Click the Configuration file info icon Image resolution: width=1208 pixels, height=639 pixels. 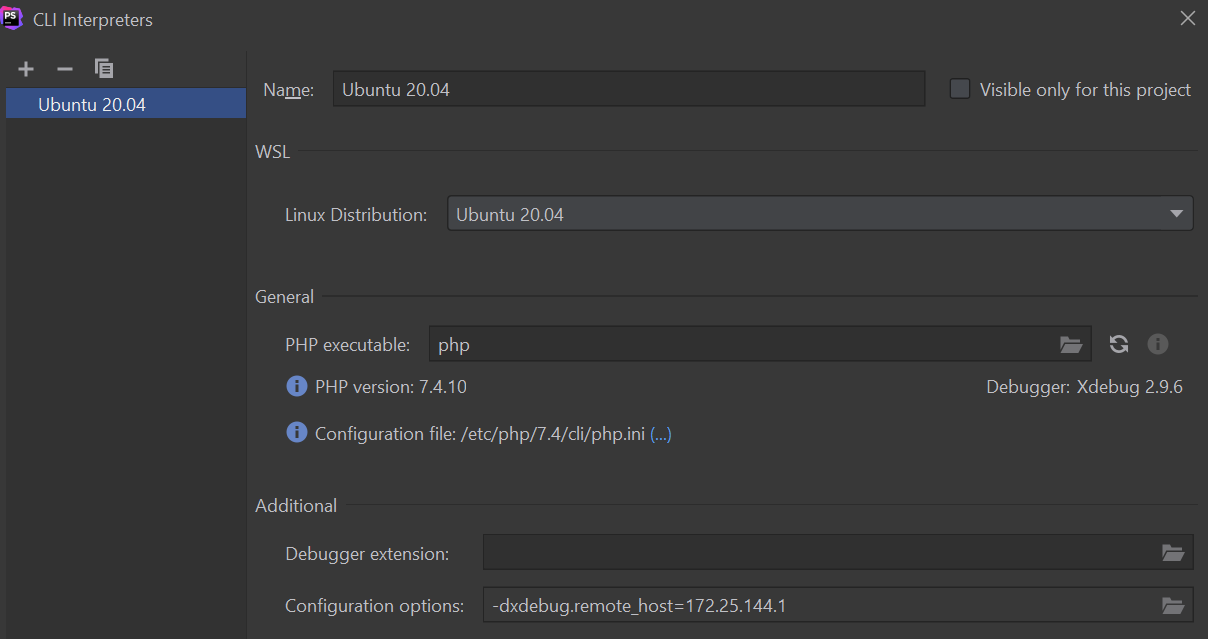coord(296,432)
